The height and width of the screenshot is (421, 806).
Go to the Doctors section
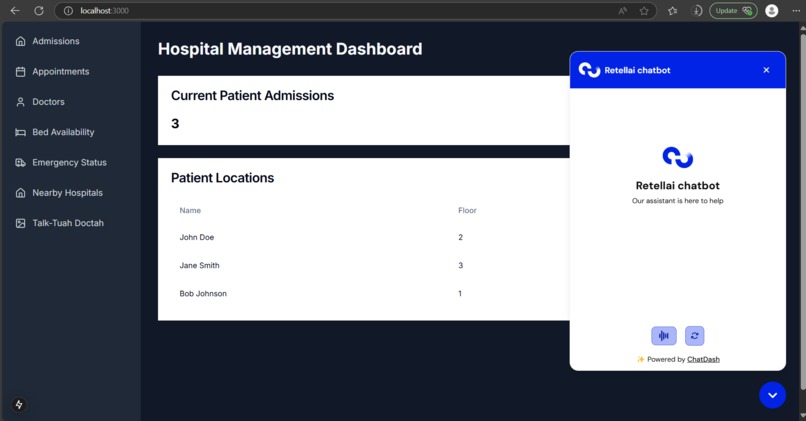(40, 102)
